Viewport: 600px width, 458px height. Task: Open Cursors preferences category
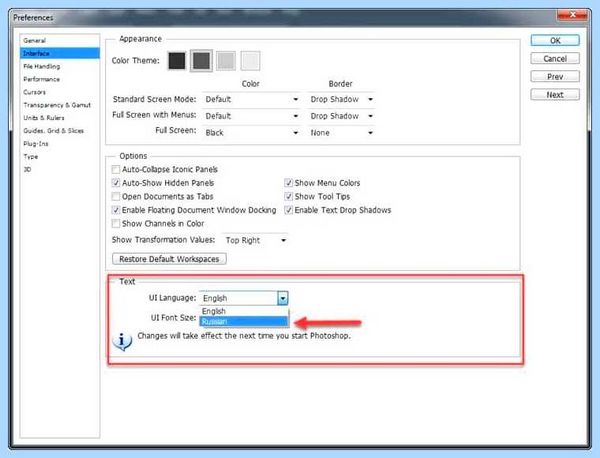point(60,92)
